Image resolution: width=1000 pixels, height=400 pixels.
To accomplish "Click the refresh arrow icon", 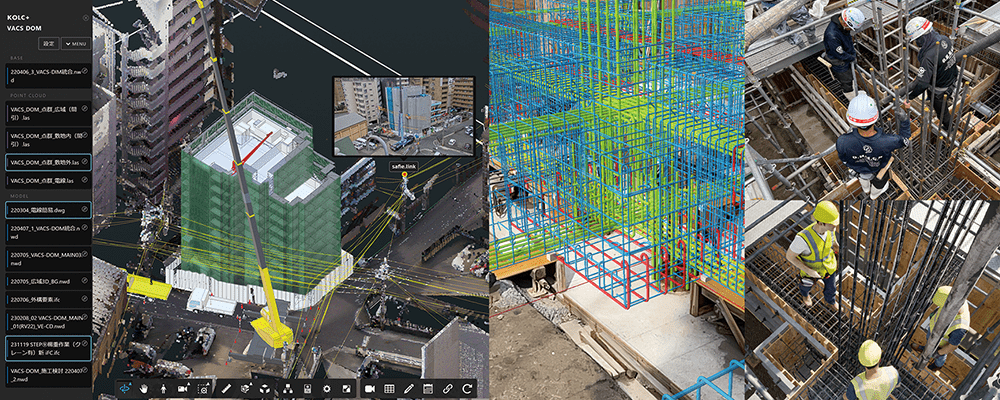I will coord(468,388).
